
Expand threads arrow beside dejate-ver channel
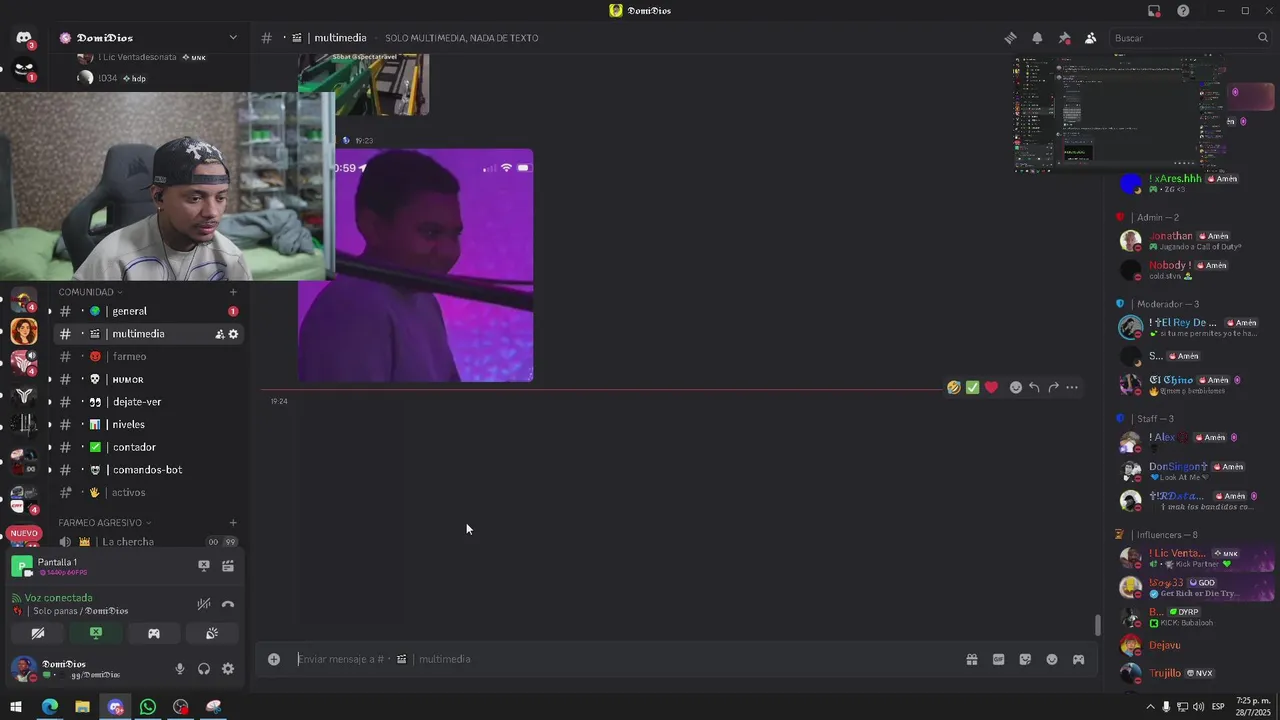pyautogui.click(x=50, y=402)
